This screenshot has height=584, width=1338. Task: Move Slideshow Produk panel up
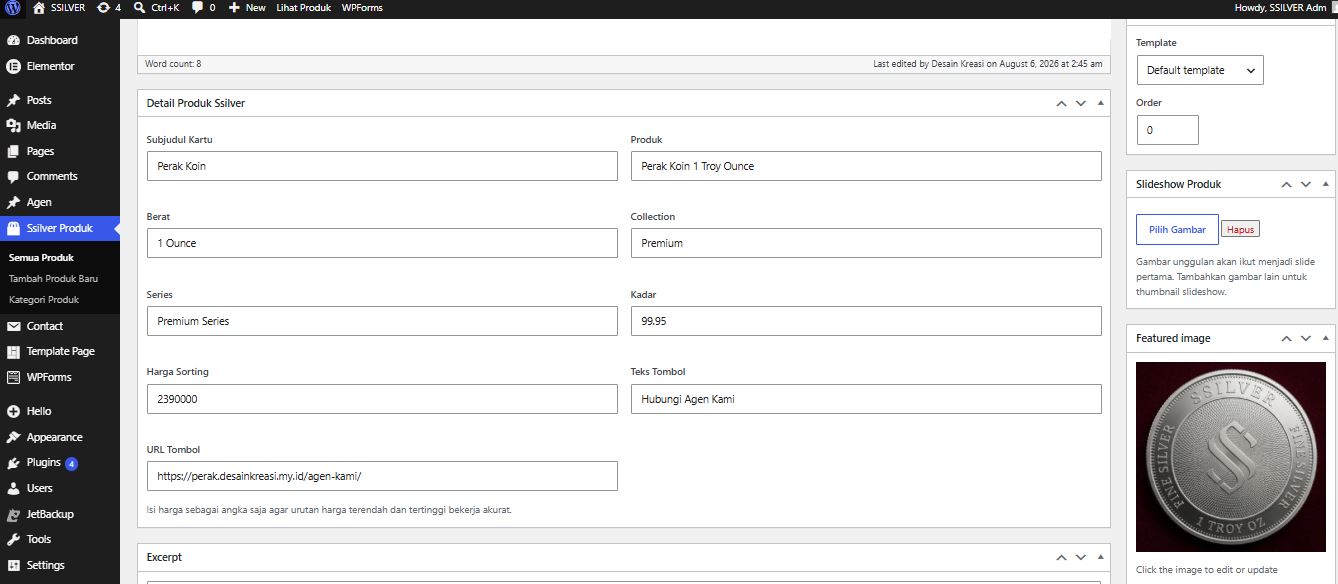click(1286, 184)
